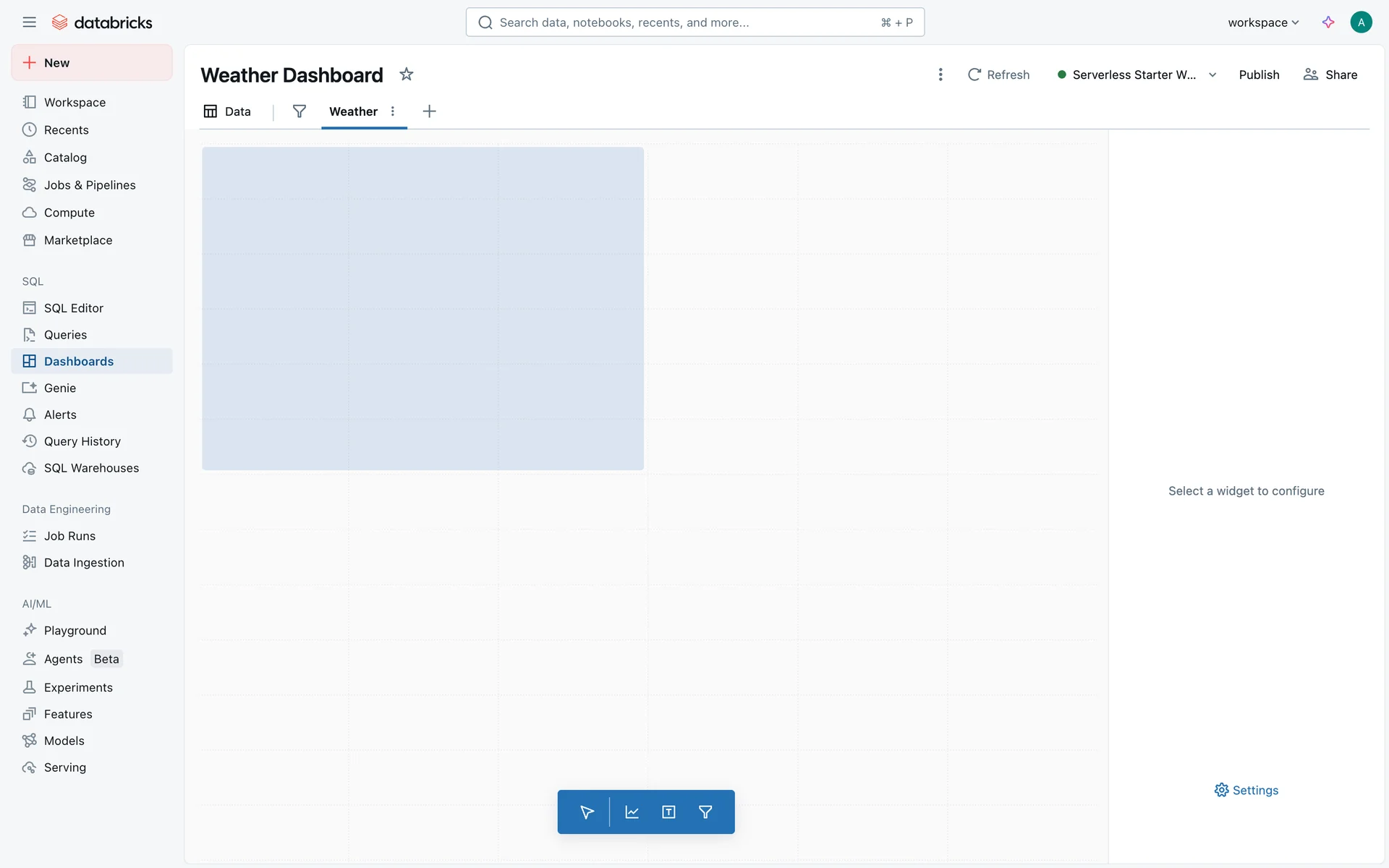Click the user avatar icon

[x=1361, y=22]
